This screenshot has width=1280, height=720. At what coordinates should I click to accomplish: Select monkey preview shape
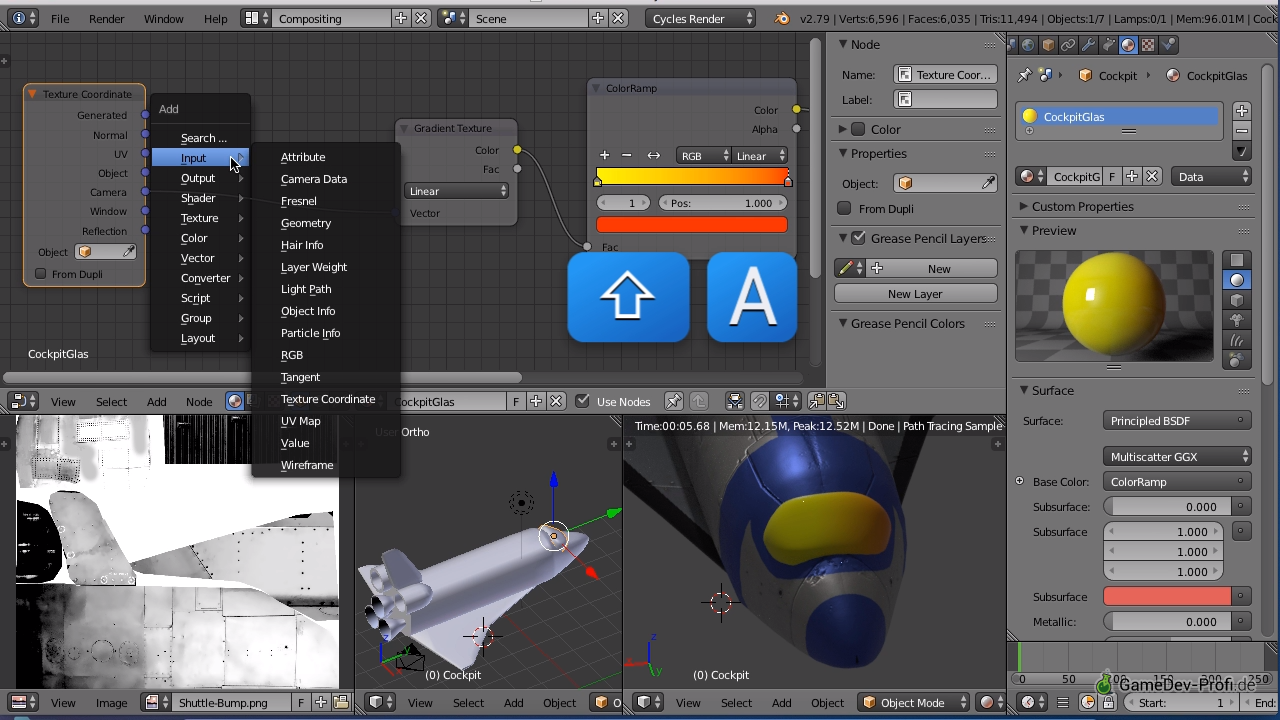click(x=1237, y=320)
